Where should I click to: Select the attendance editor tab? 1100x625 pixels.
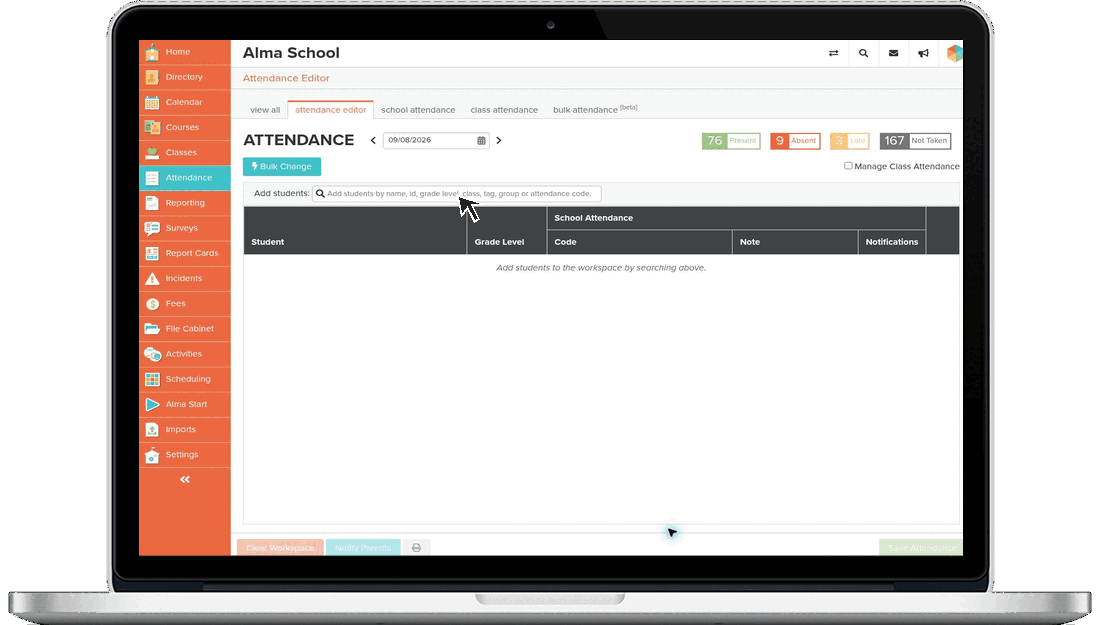[330, 110]
